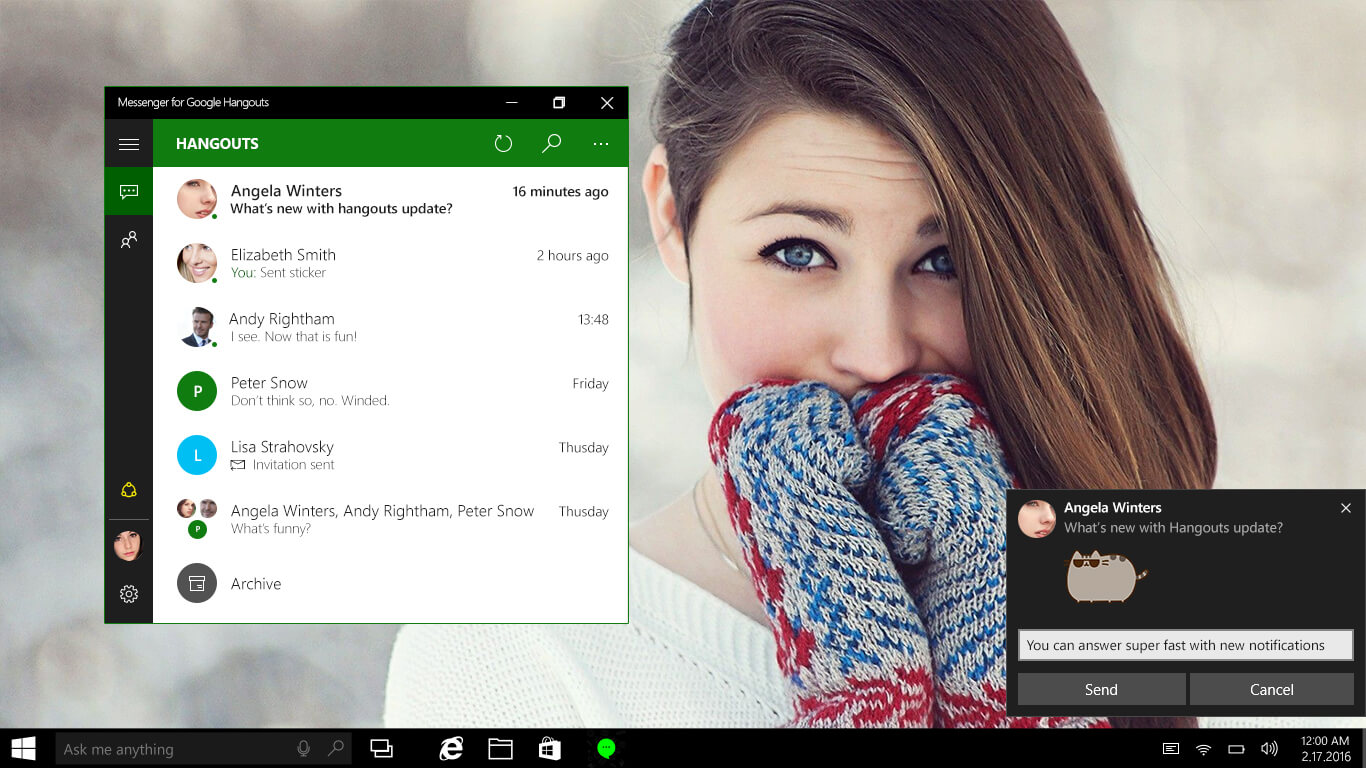Viewport: 1366px width, 768px height.
Task: Click the battery tray icon
Action: point(1236,748)
